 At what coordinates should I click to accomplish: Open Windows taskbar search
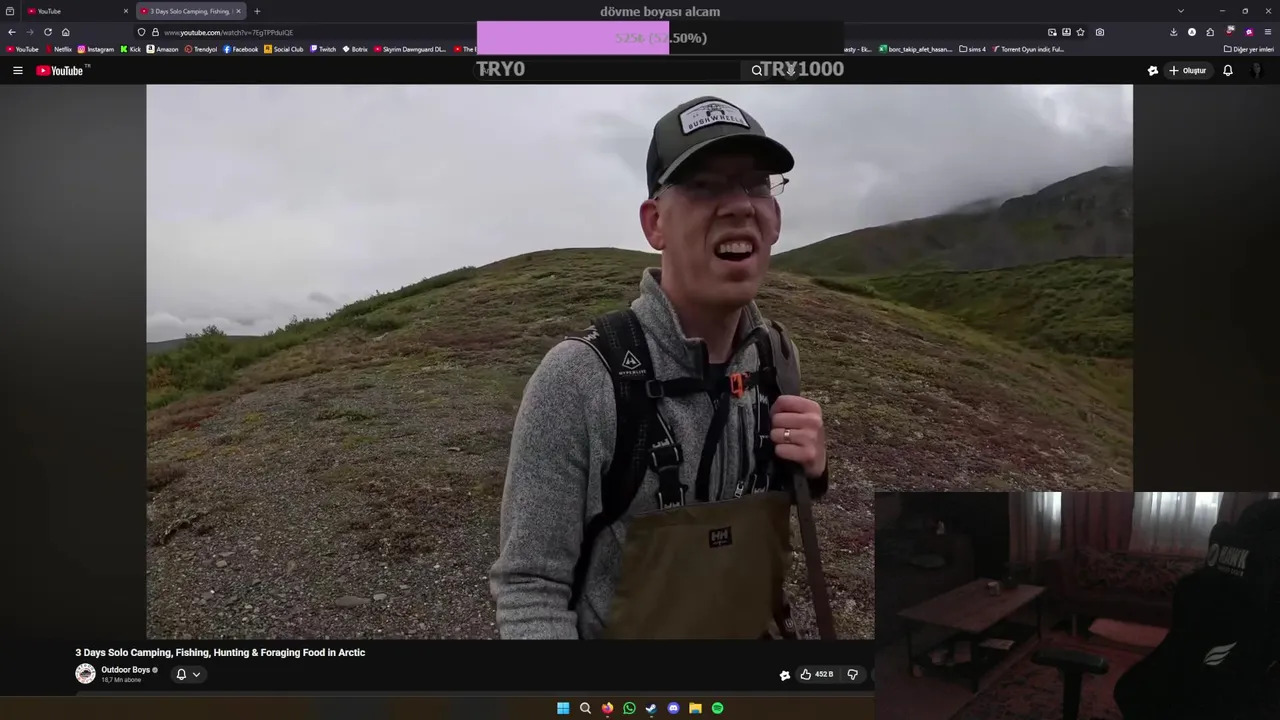point(585,708)
